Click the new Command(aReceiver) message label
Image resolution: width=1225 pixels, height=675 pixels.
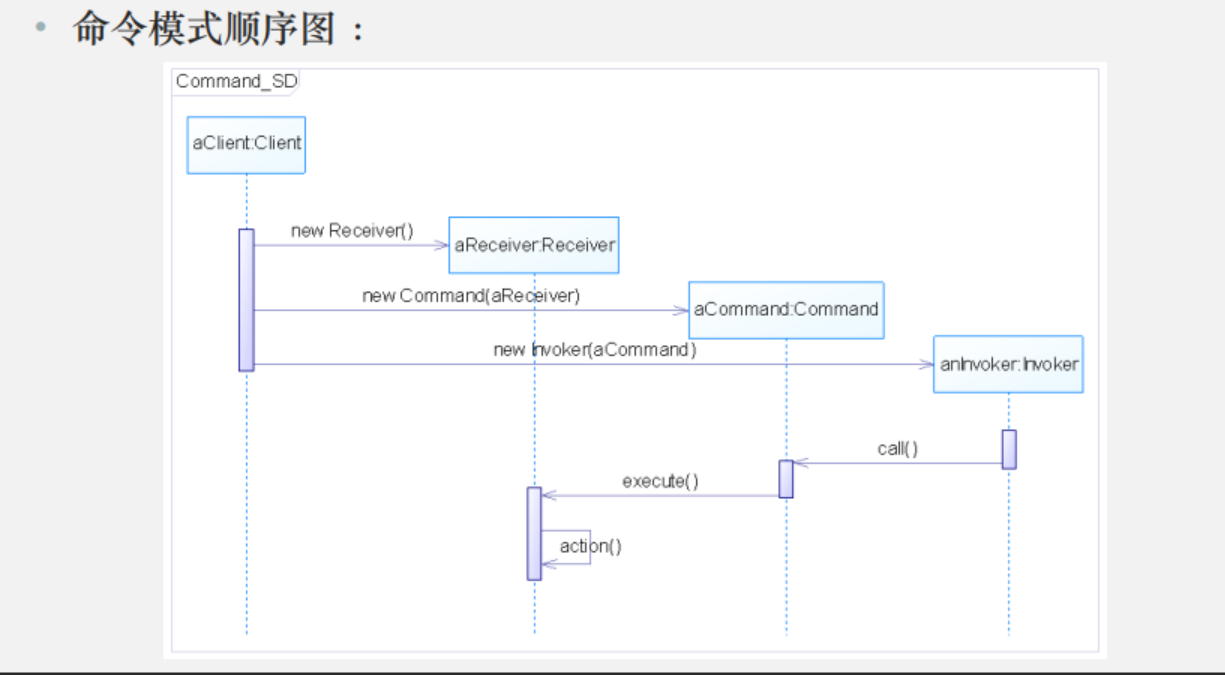471,296
